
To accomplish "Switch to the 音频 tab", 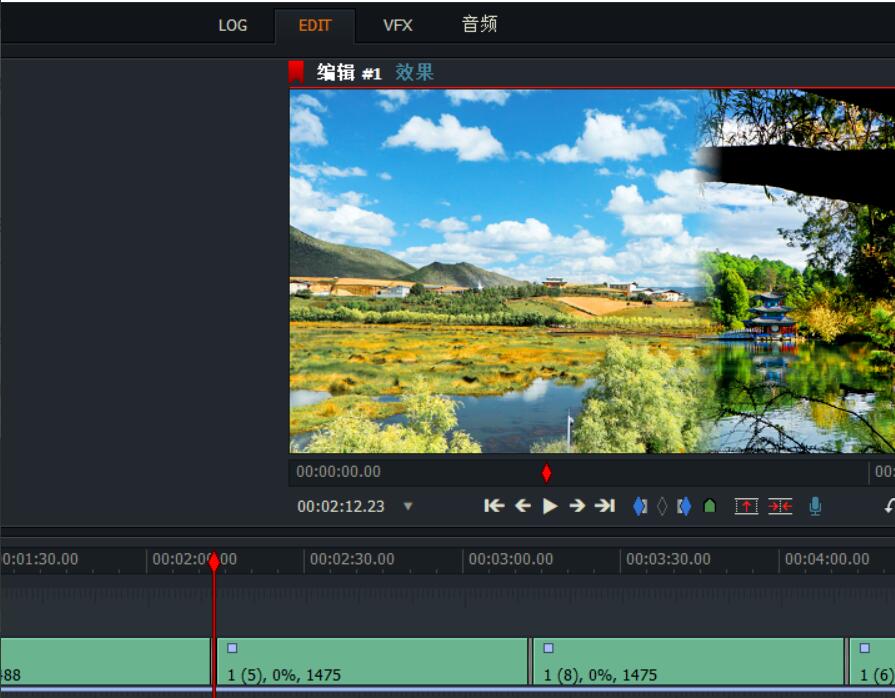I will 479,24.
